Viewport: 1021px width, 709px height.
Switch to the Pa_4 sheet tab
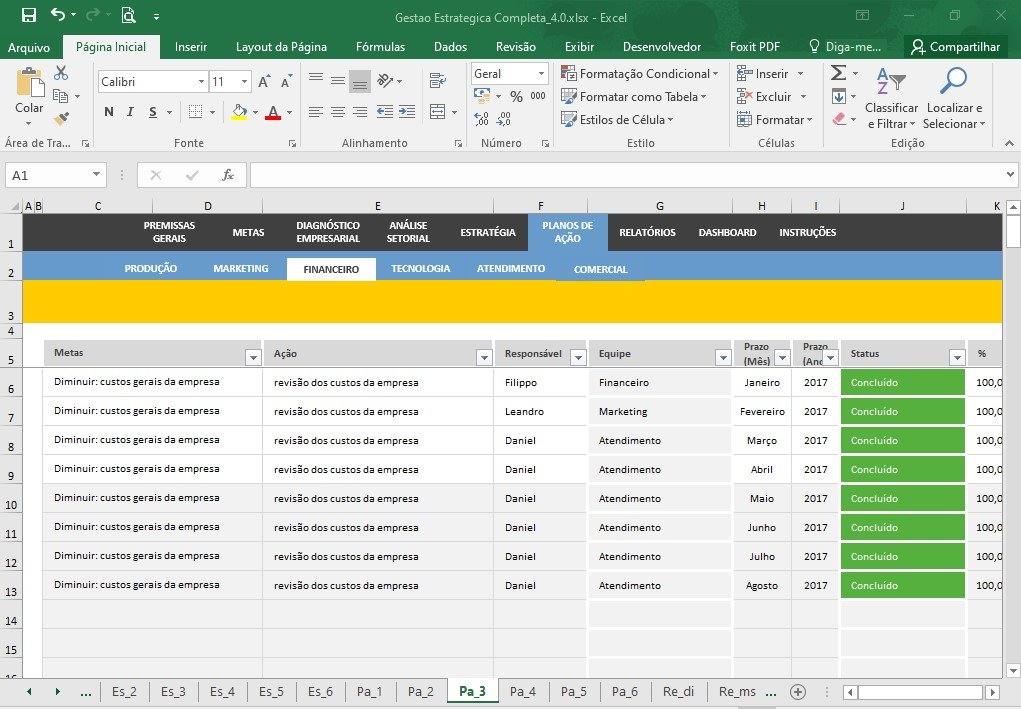(523, 691)
